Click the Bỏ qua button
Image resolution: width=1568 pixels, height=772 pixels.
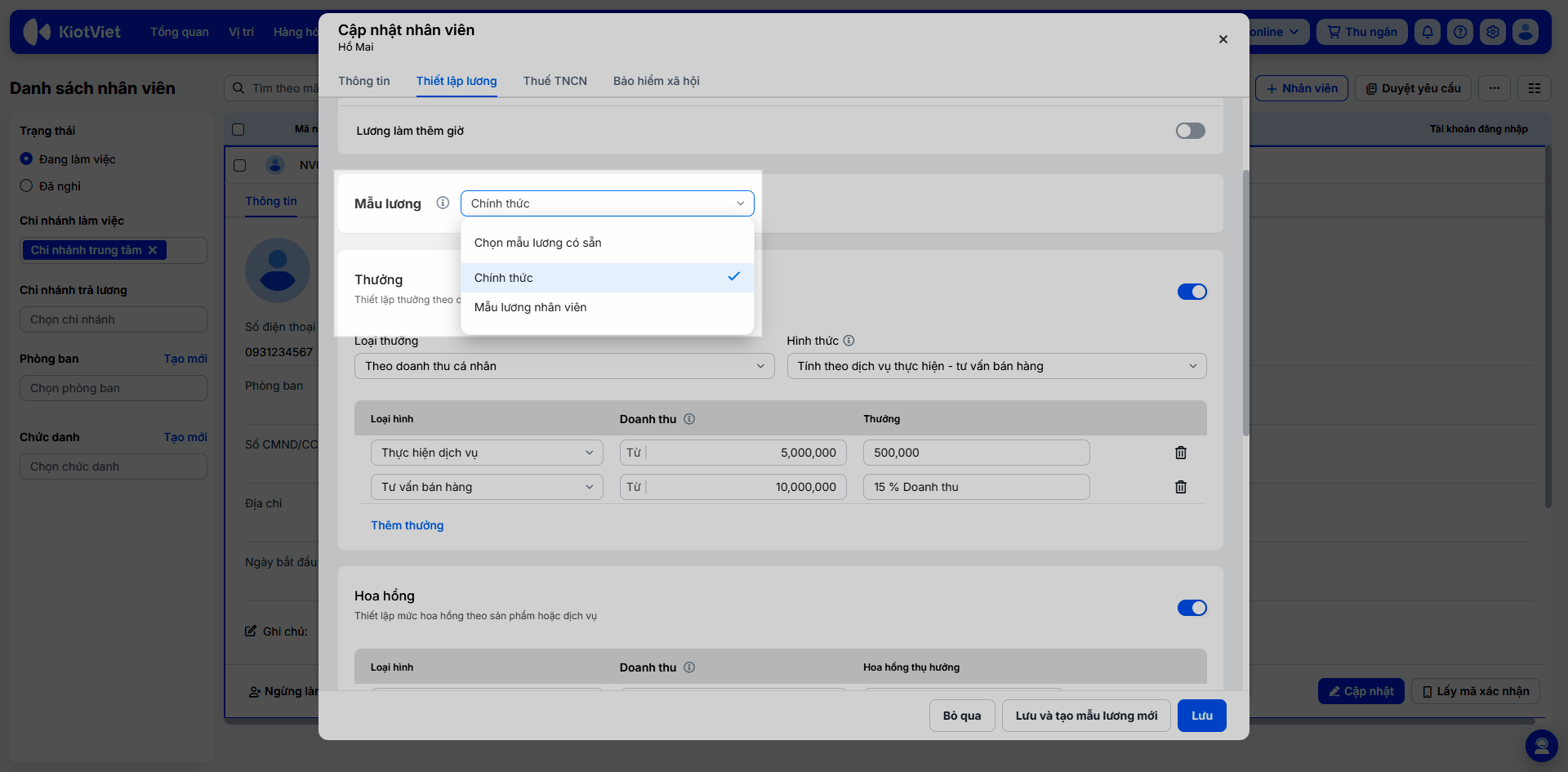(962, 716)
